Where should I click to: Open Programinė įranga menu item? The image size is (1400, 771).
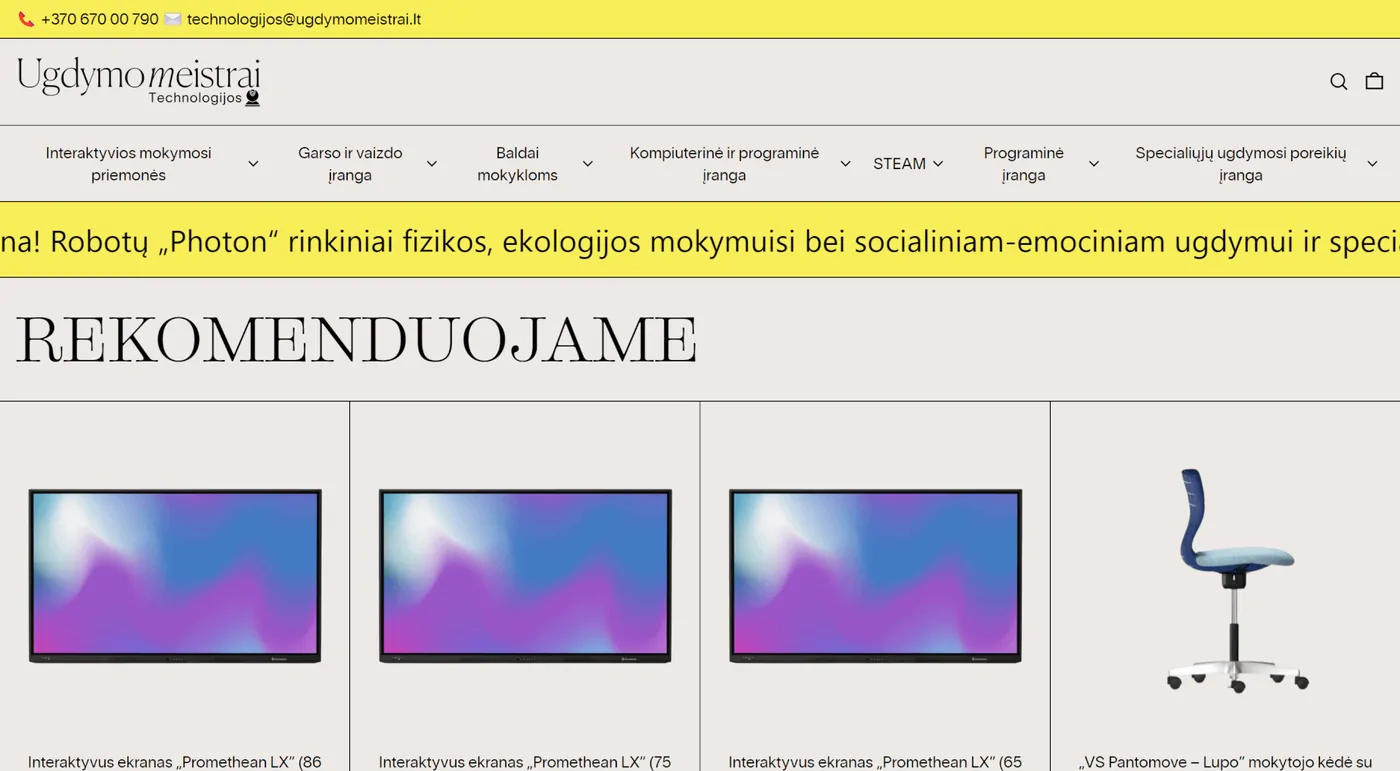click(x=1023, y=164)
